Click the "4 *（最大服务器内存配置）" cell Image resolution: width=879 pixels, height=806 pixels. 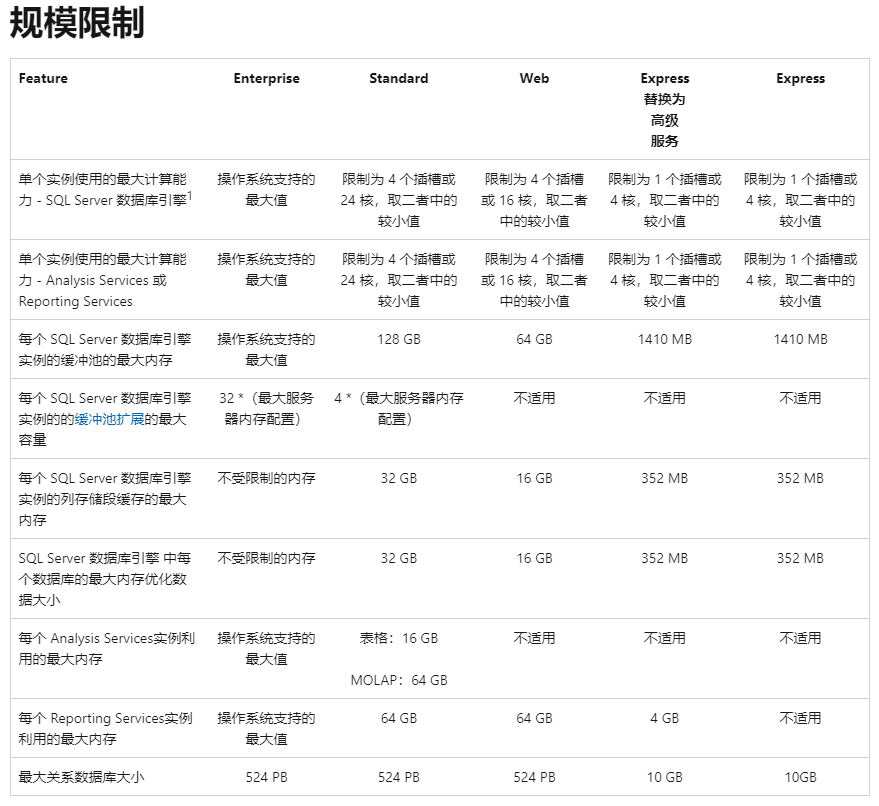tap(399, 409)
